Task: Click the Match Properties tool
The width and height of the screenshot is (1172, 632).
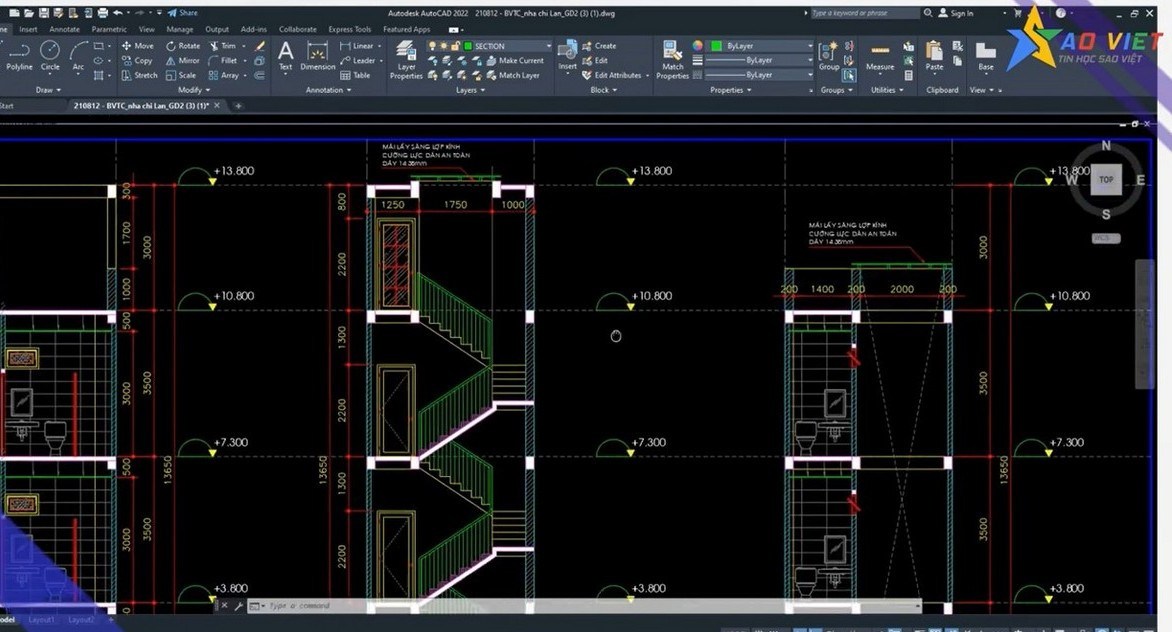Action: tap(672, 60)
